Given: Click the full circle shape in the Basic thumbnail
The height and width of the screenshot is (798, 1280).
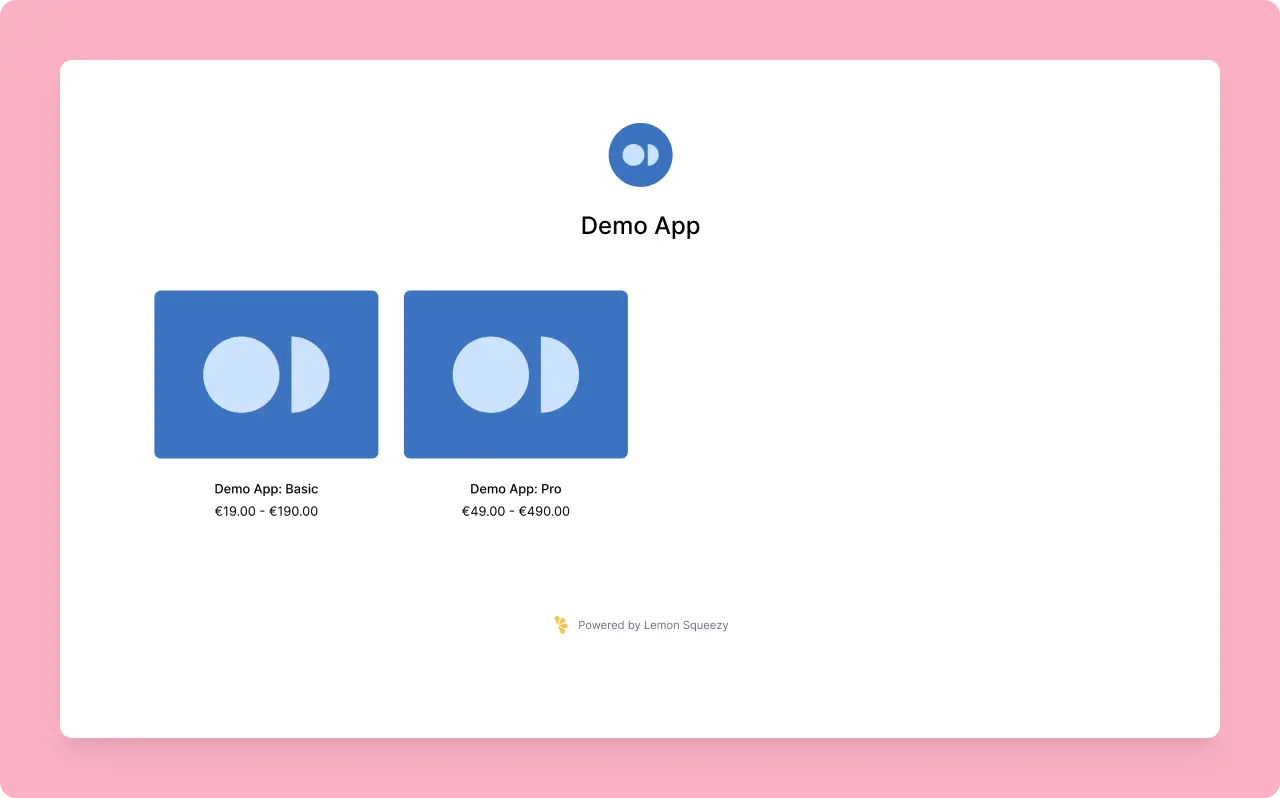Looking at the screenshot, I should coord(241,374).
